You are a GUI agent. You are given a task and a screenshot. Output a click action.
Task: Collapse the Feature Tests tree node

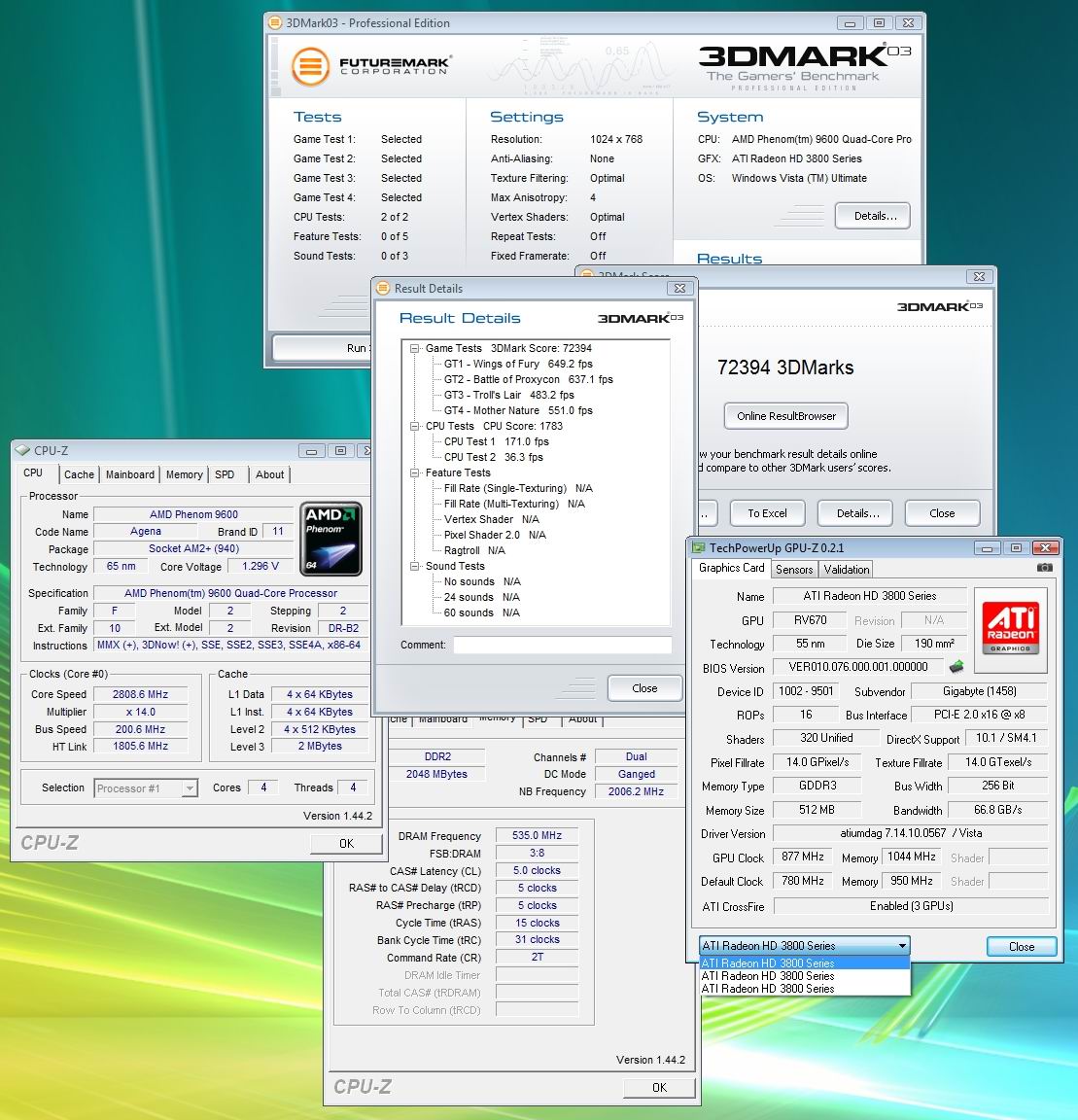coord(414,472)
